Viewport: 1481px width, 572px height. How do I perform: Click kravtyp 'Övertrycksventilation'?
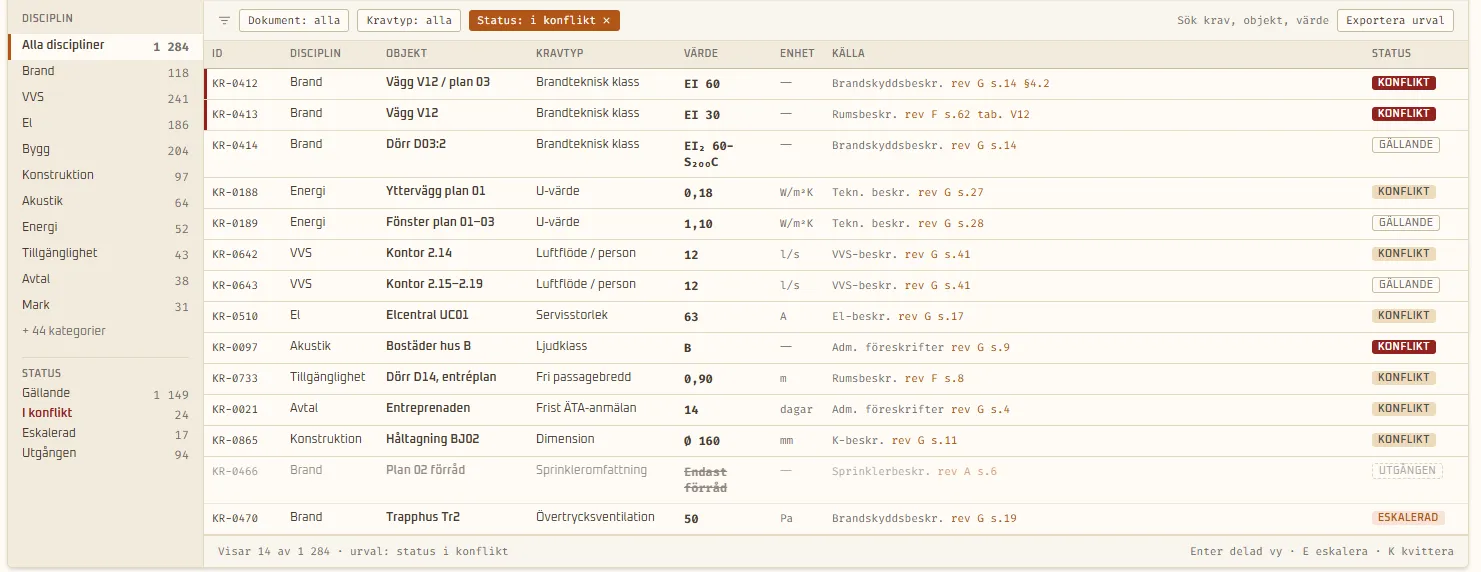coord(595,517)
